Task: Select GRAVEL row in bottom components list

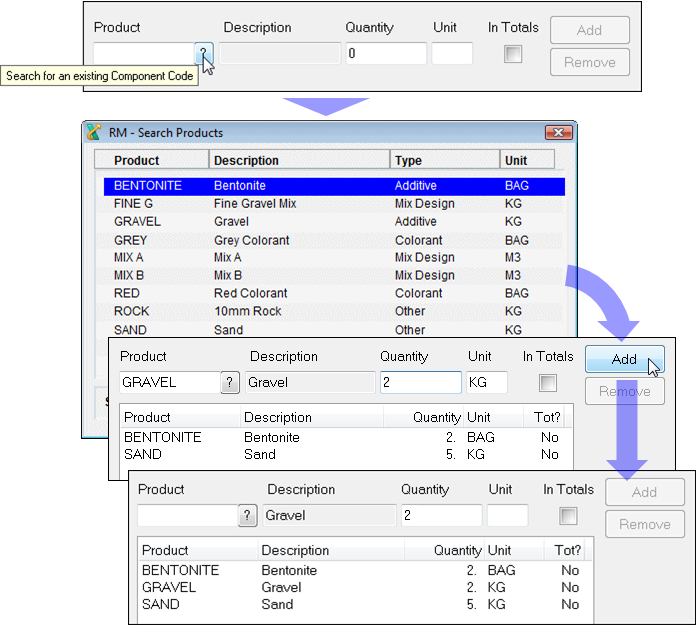Action: (365, 587)
